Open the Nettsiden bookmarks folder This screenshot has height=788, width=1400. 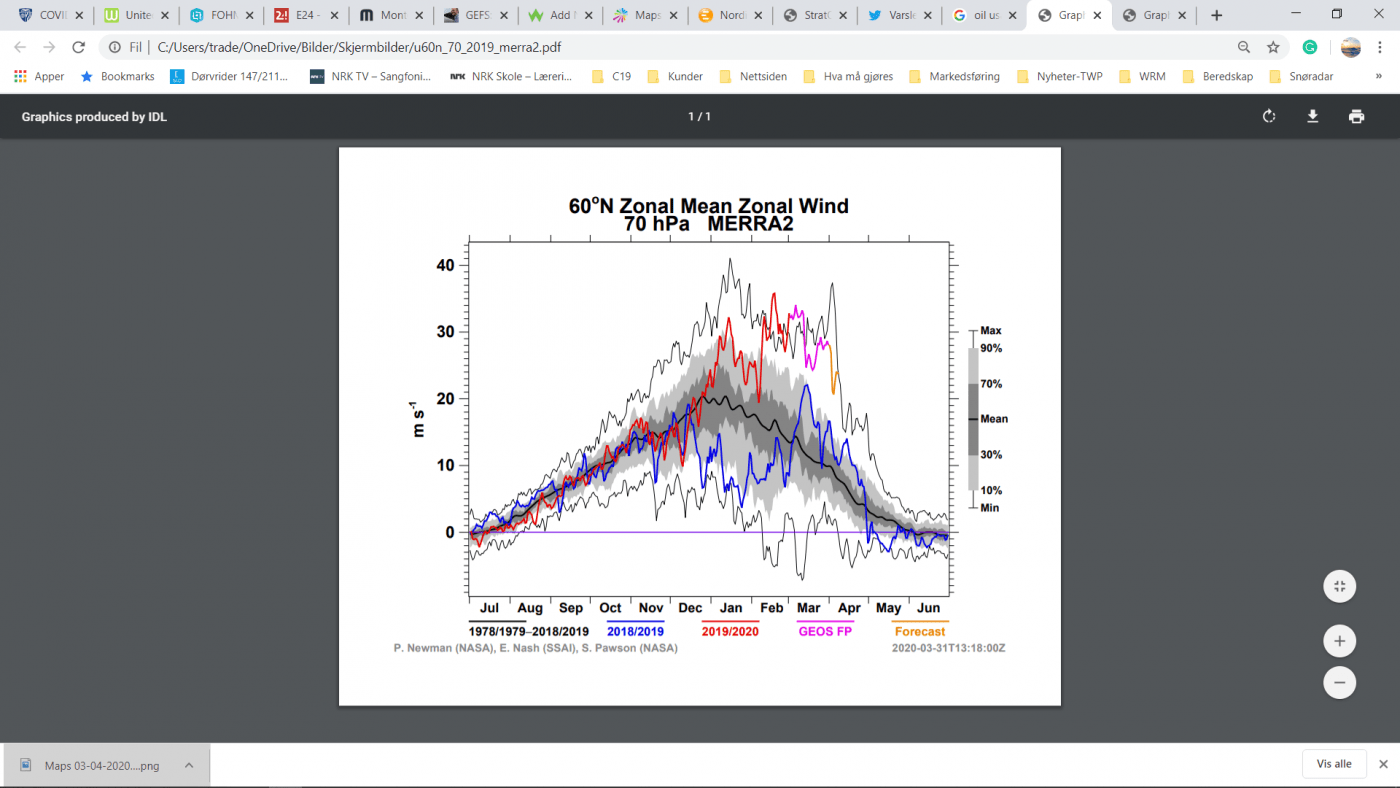click(x=755, y=76)
